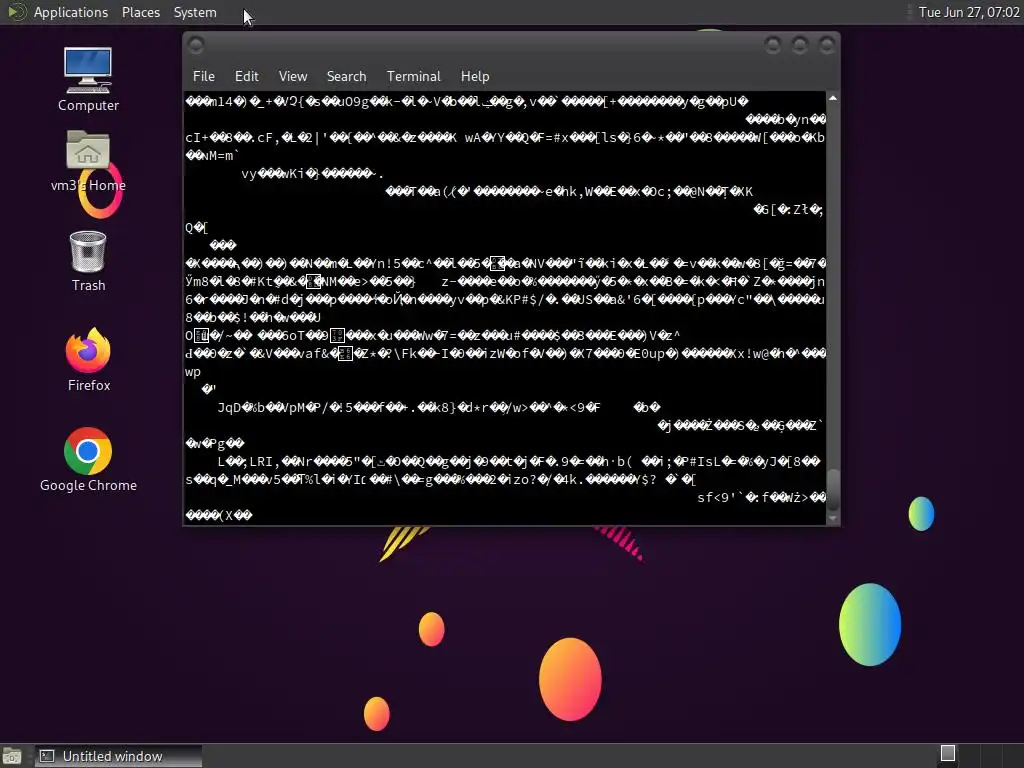Click the terminal scrollbar up arrow
Viewport: 1024px width, 768px height.
[833, 98]
